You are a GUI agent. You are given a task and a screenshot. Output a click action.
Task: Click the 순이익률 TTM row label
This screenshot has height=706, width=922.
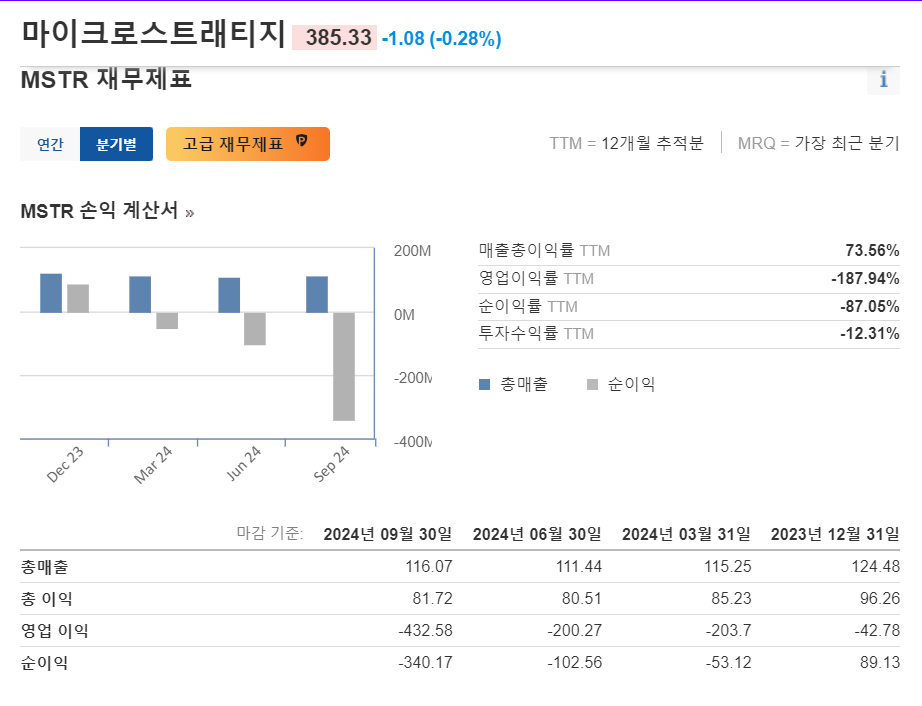(x=527, y=306)
